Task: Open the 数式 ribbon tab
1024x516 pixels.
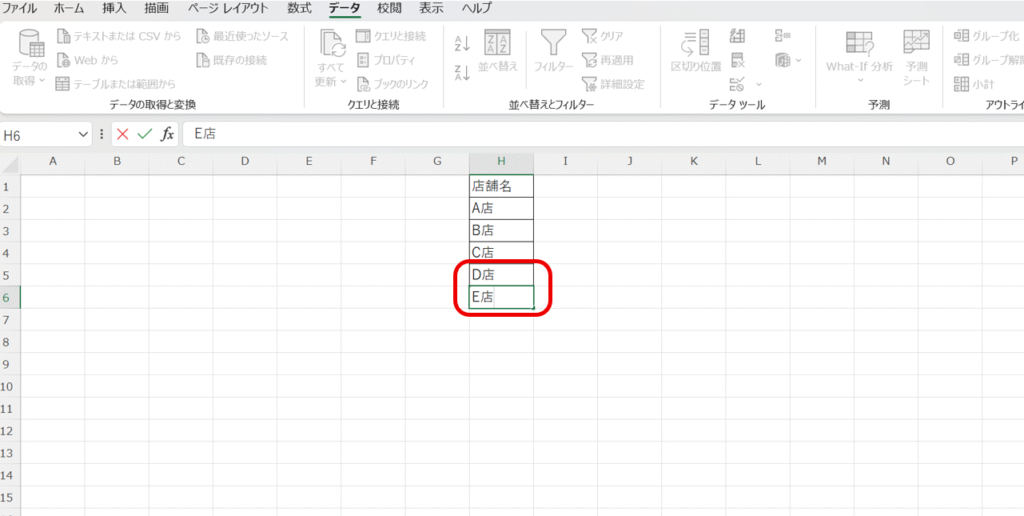Action: point(299,8)
